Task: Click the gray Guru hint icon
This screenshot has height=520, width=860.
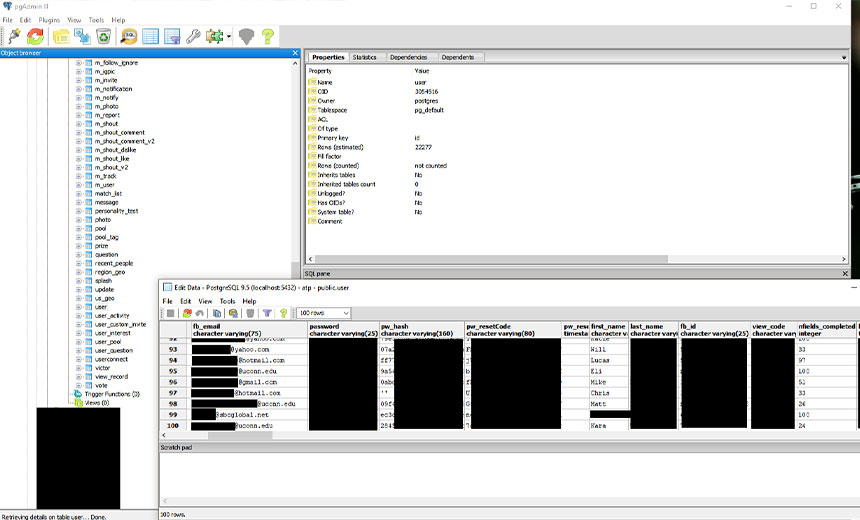Action: coord(246,37)
